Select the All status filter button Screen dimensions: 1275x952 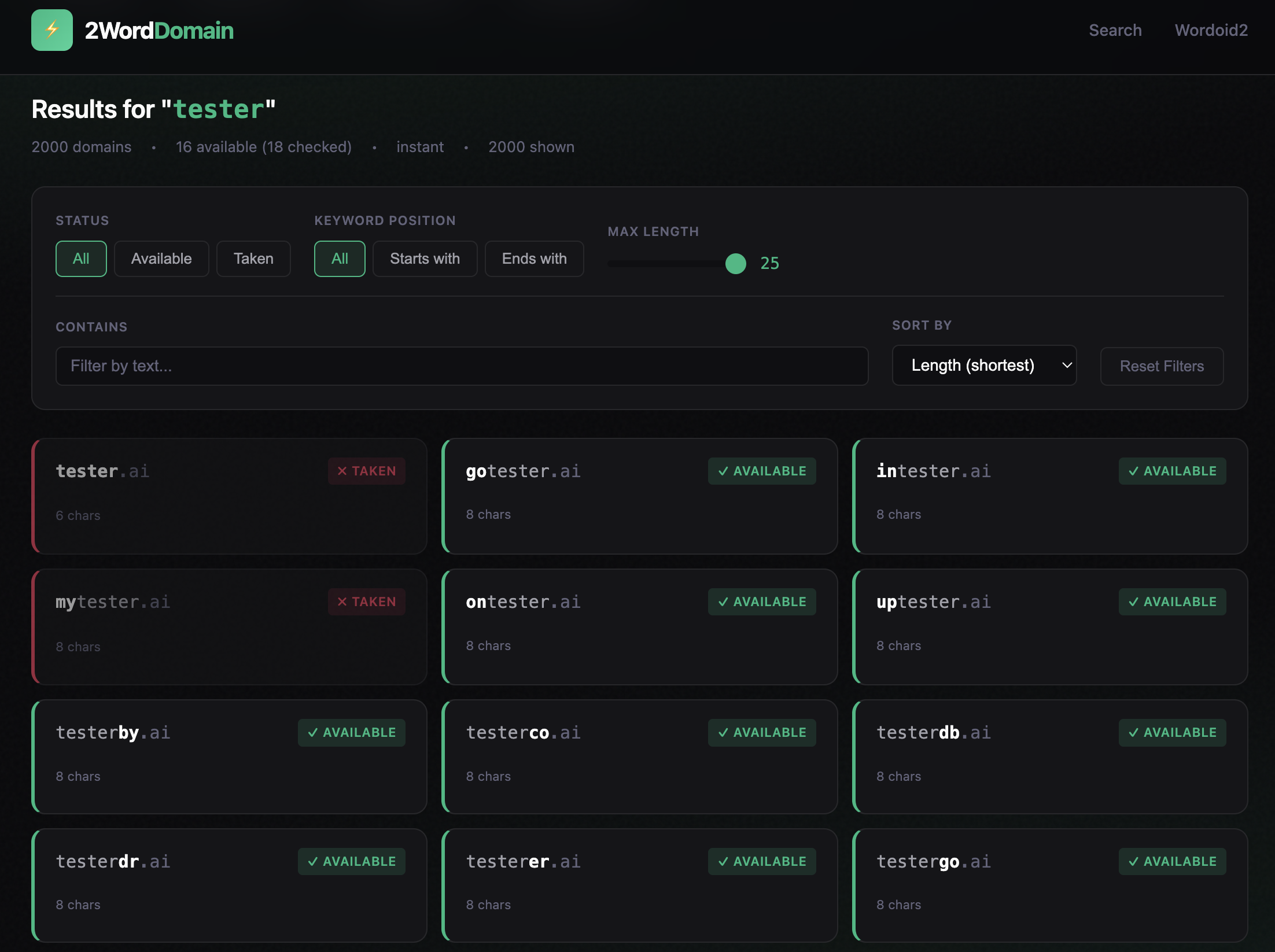point(81,259)
